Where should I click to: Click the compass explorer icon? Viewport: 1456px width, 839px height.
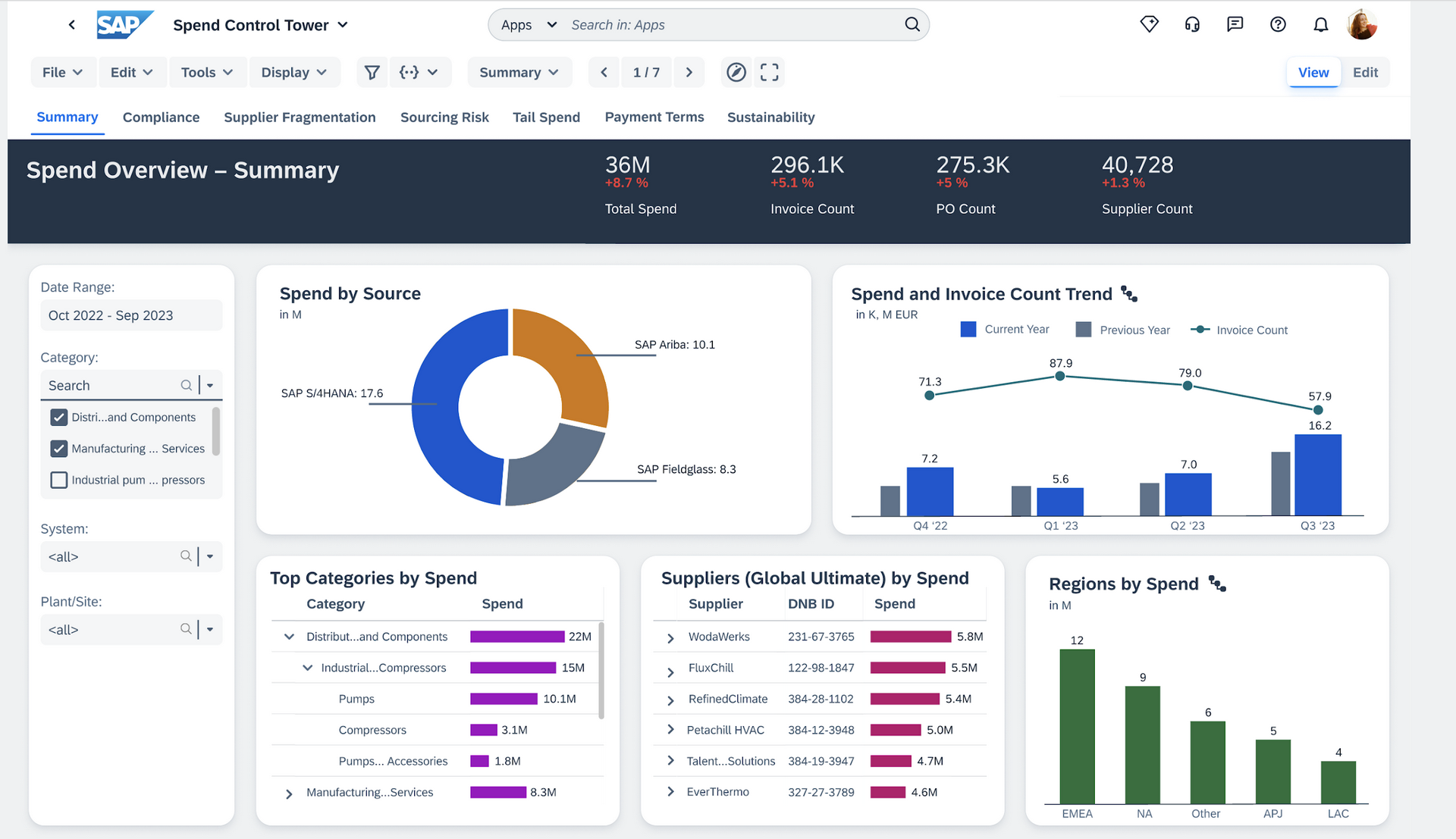coord(736,72)
